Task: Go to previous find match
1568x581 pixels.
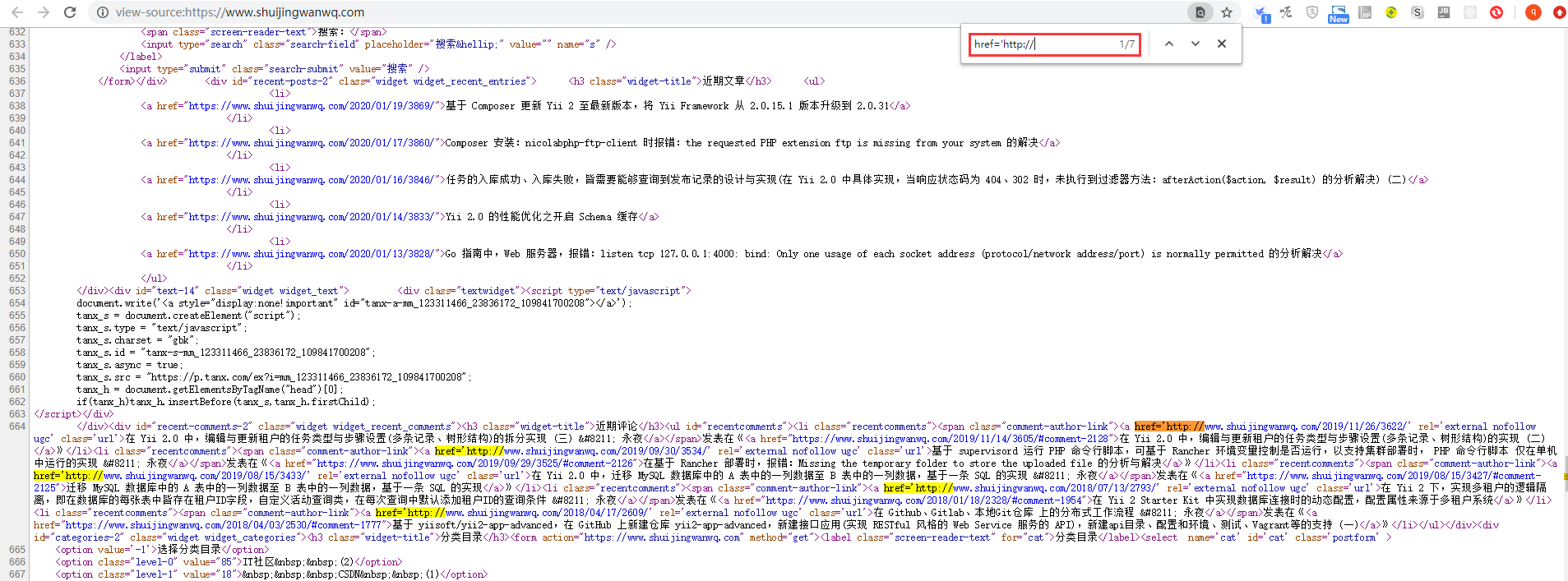Action: pos(1168,44)
